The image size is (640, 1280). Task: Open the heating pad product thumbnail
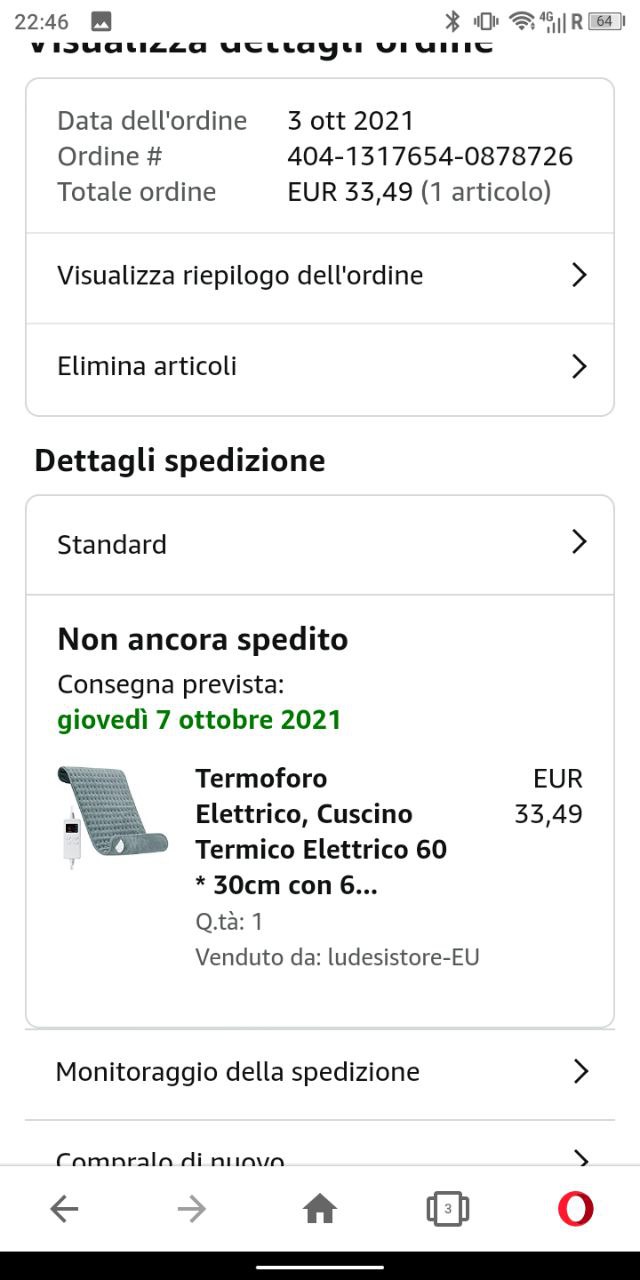(111, 818)
